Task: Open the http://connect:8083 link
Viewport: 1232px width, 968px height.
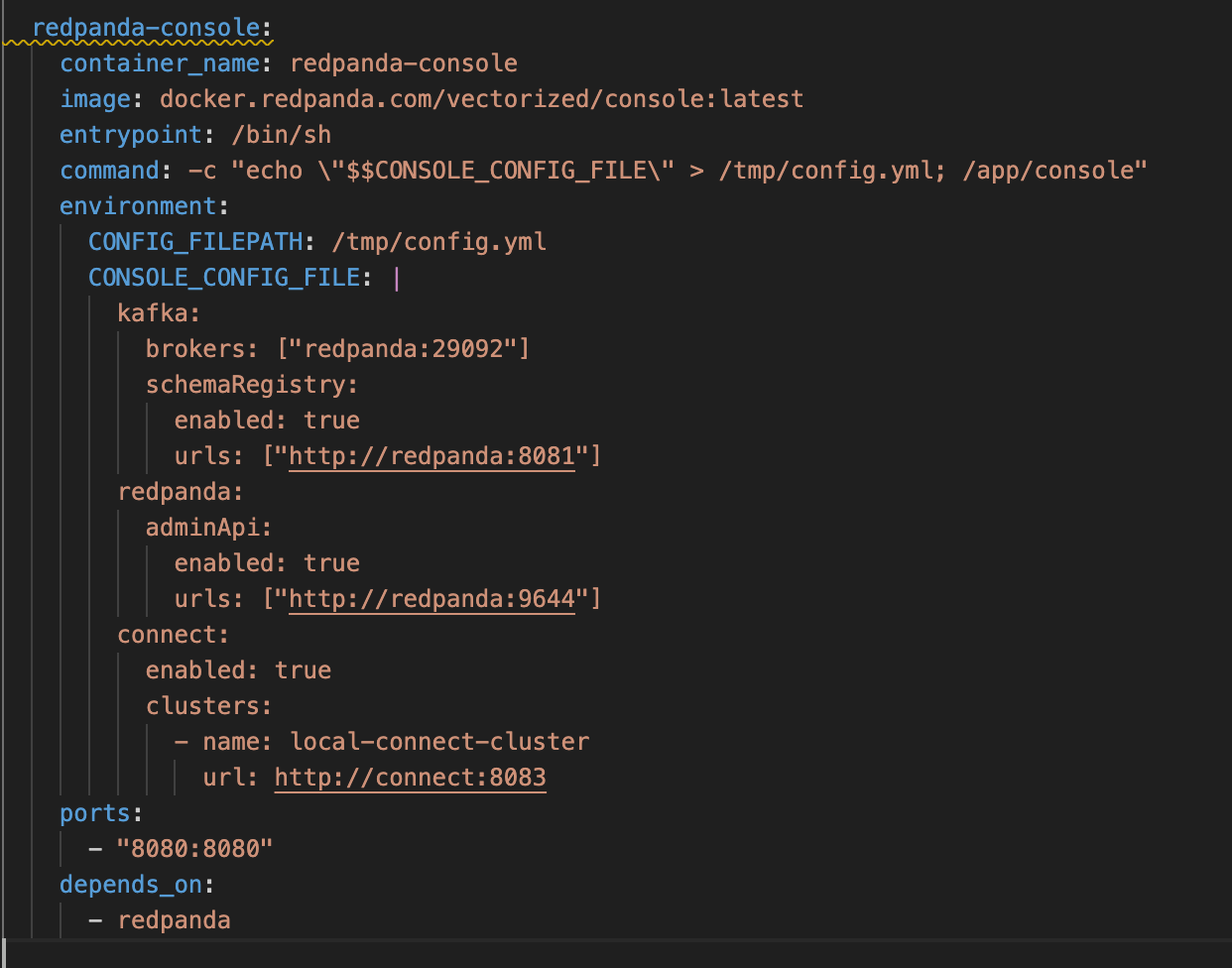Action: (x=411, y=778)
